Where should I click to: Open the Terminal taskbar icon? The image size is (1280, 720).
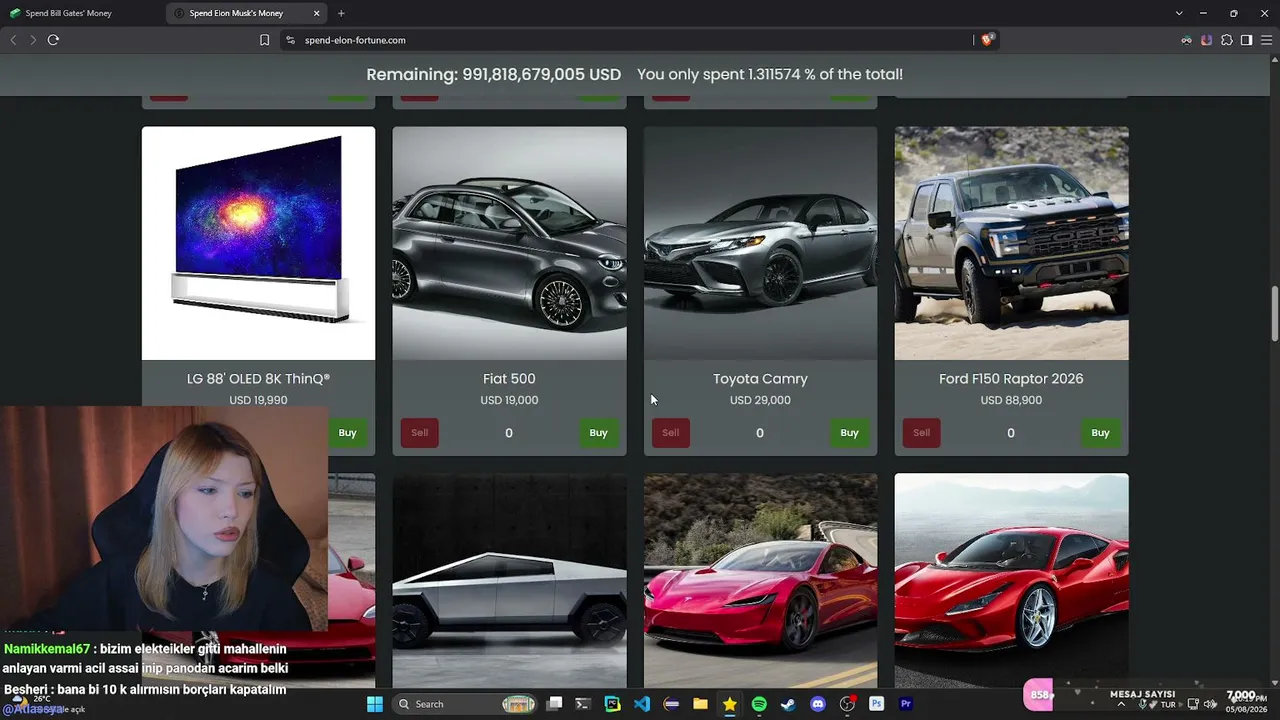coord(583,704)
